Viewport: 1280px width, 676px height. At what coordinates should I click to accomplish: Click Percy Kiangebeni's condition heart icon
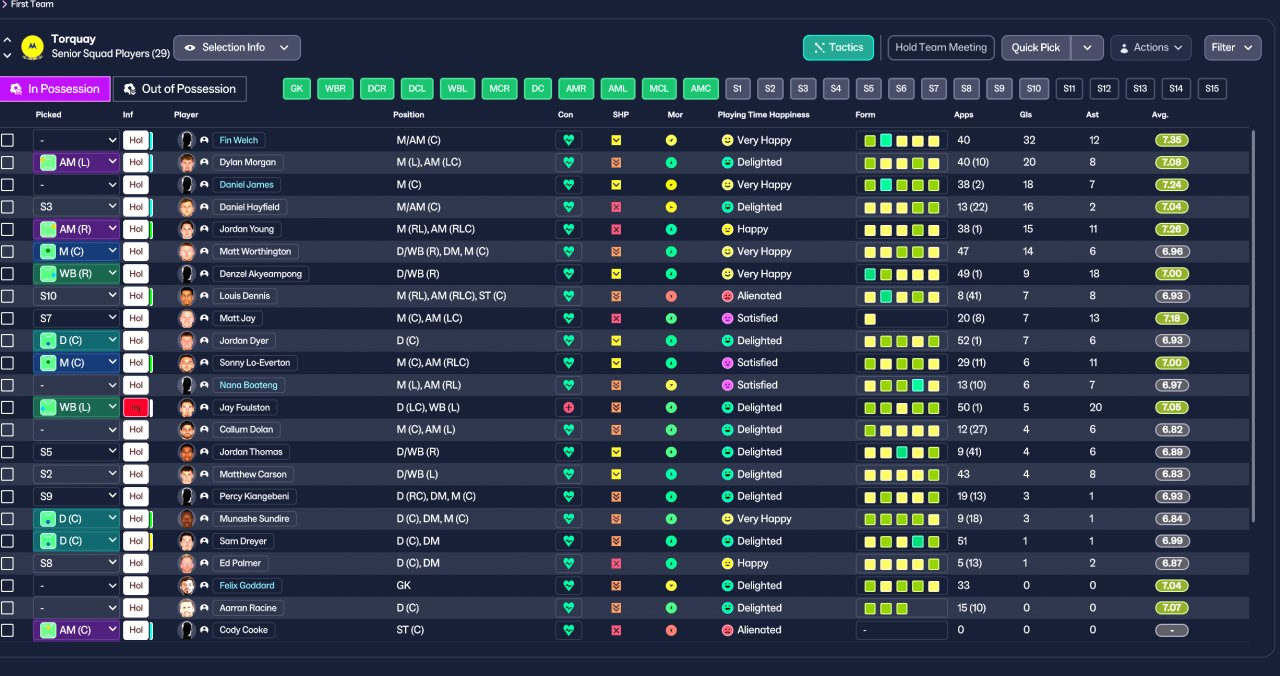pyautogui.click(x=568, y=496)
